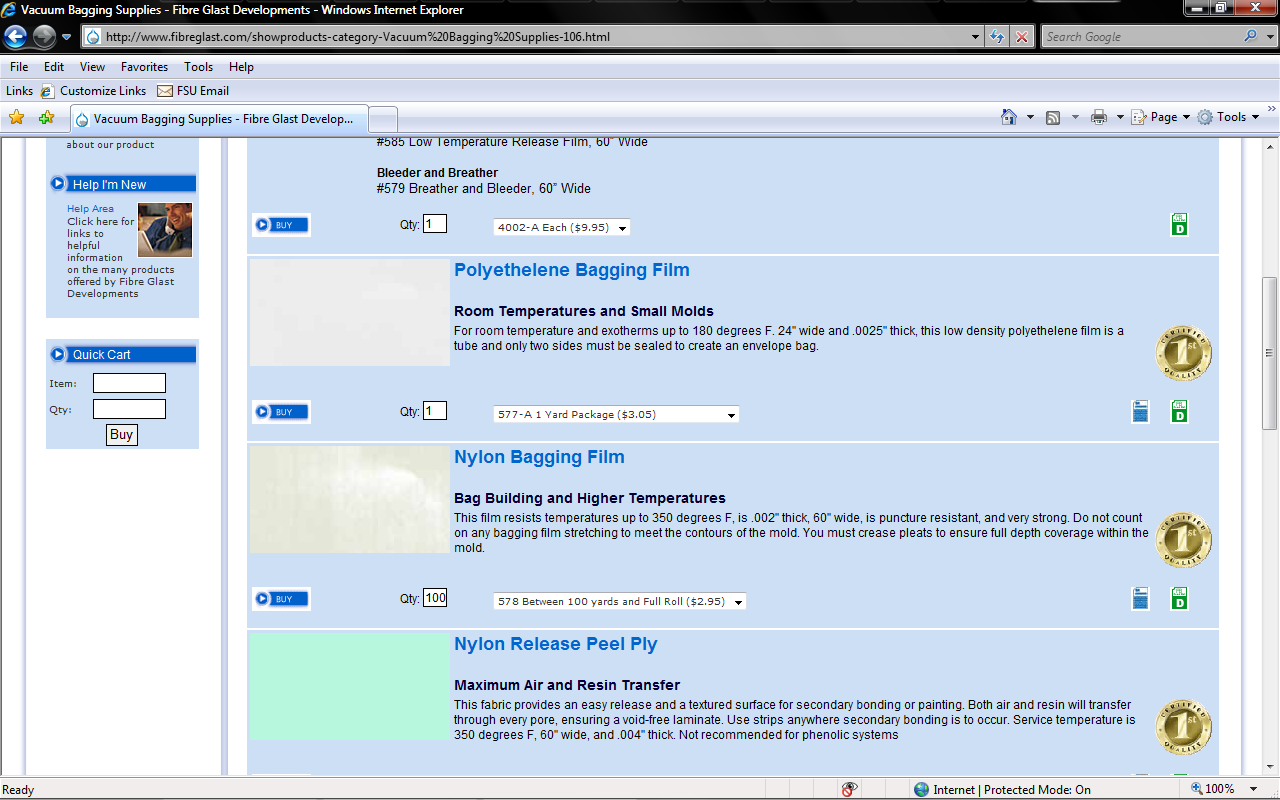
Task: Open the Favorites menu
Action: pyautogui.click(x=144, y=67)
